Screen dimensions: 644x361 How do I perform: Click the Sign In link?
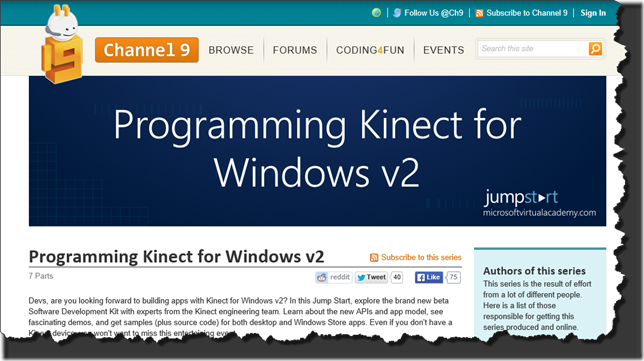(593, 13)
